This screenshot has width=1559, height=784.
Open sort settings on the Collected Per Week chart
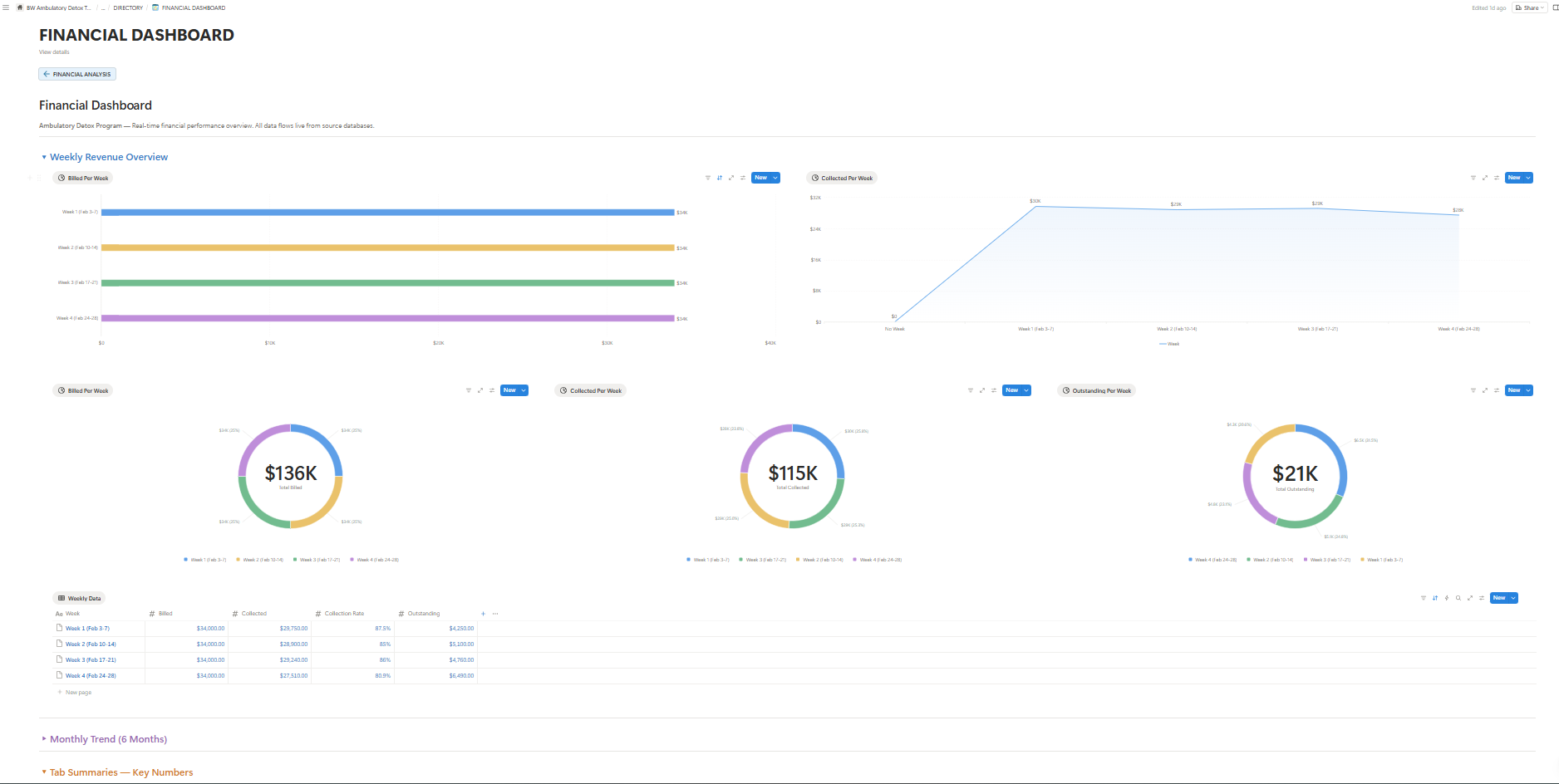click(1496, 177)
